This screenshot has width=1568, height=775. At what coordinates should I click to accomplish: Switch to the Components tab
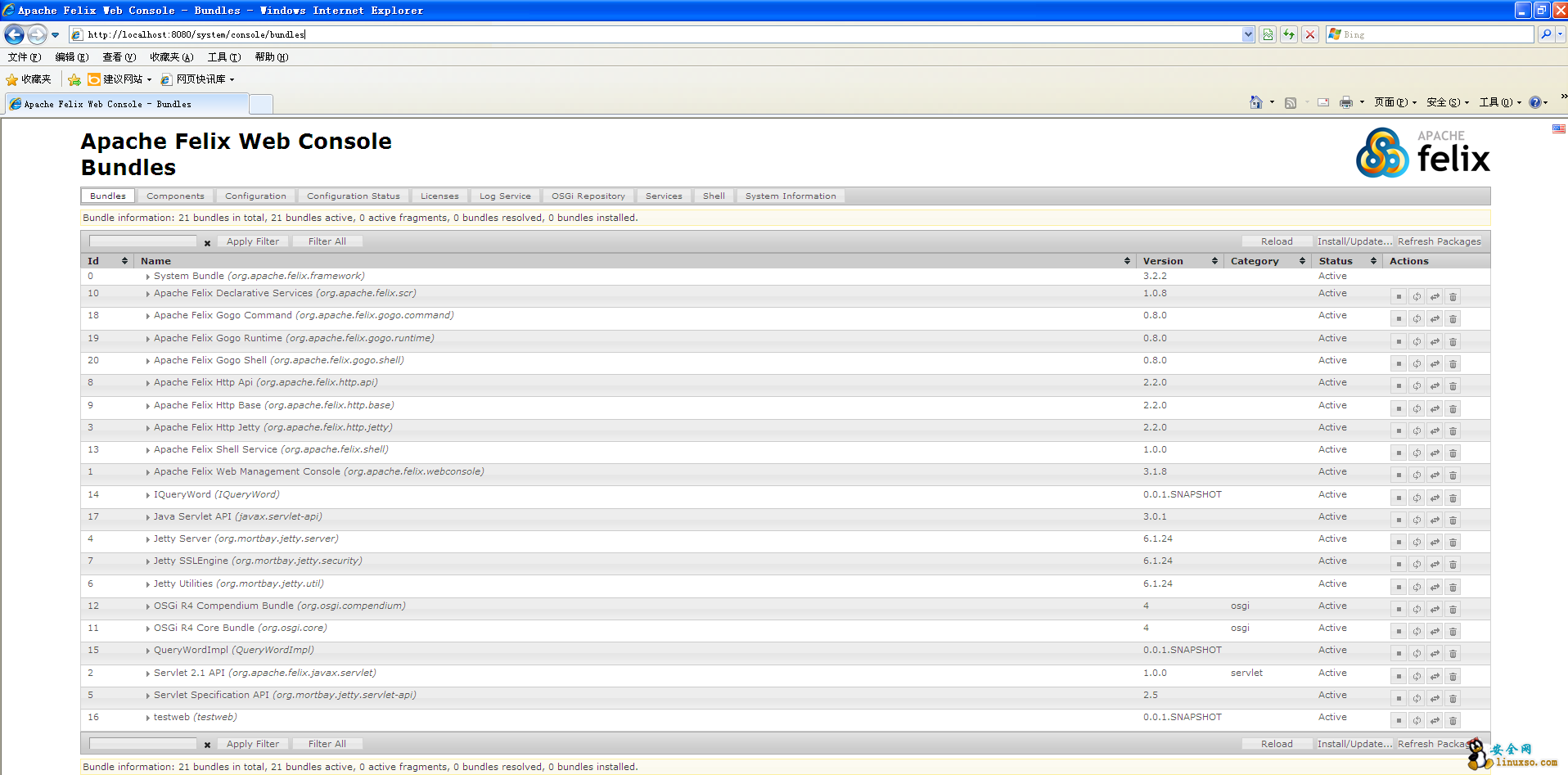coord(175,196)
